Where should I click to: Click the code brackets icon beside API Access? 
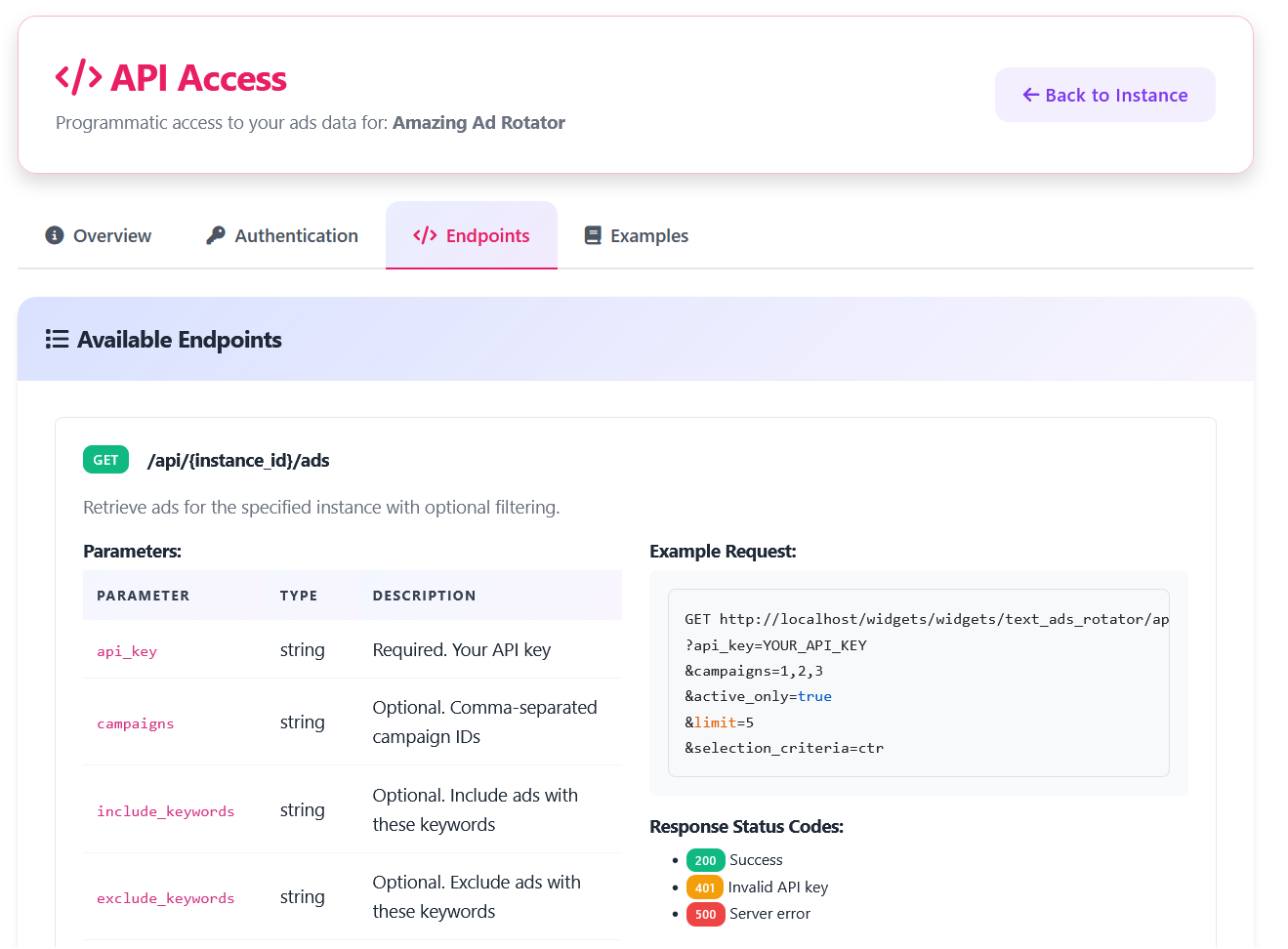(78, 77)
